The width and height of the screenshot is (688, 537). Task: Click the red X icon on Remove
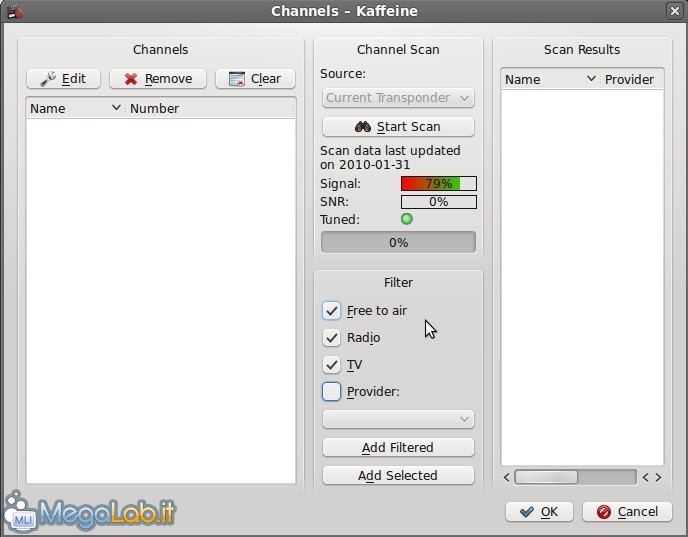click(131, 79)
